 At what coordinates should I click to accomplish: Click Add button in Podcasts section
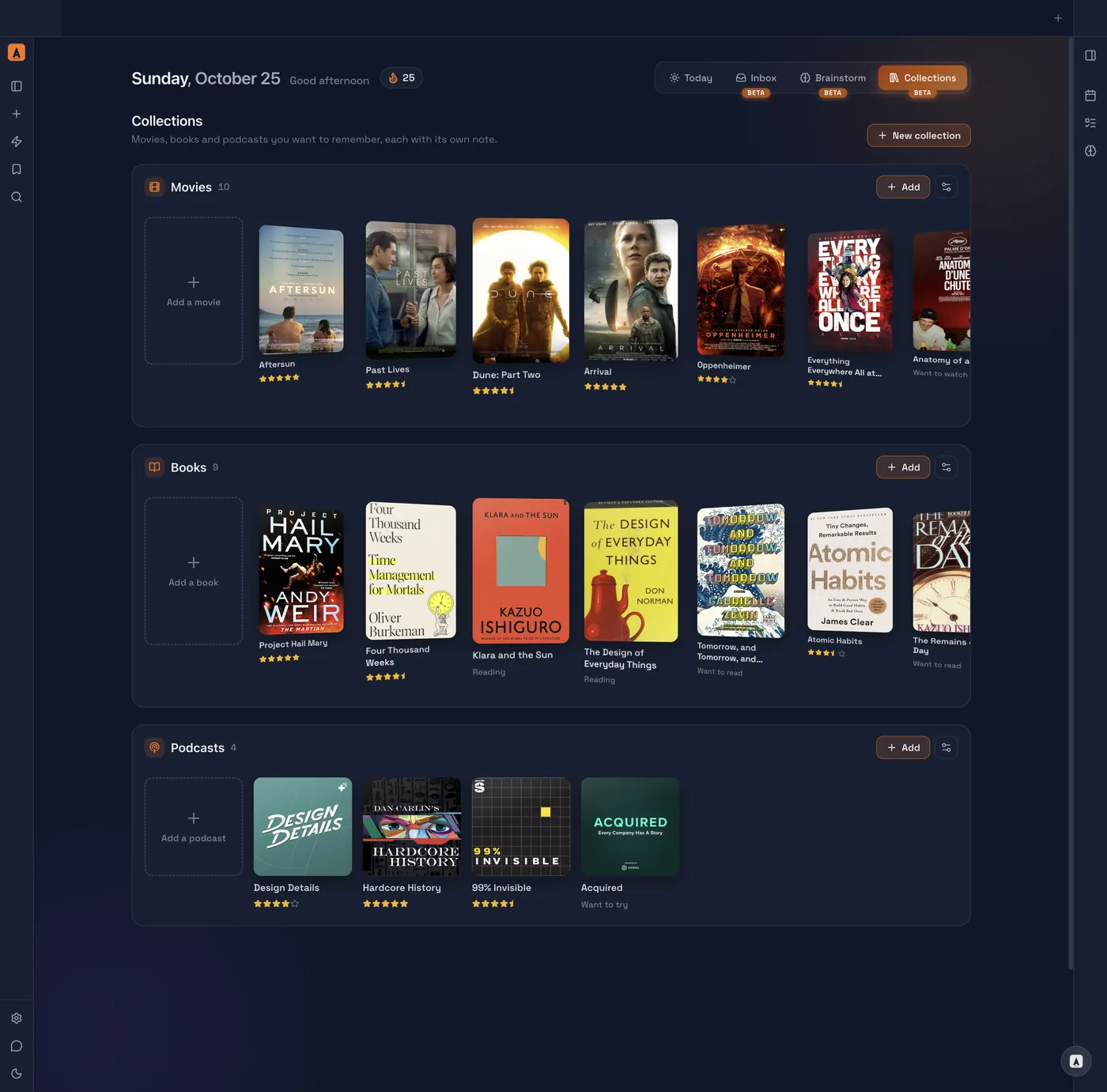tap(903, 747)
